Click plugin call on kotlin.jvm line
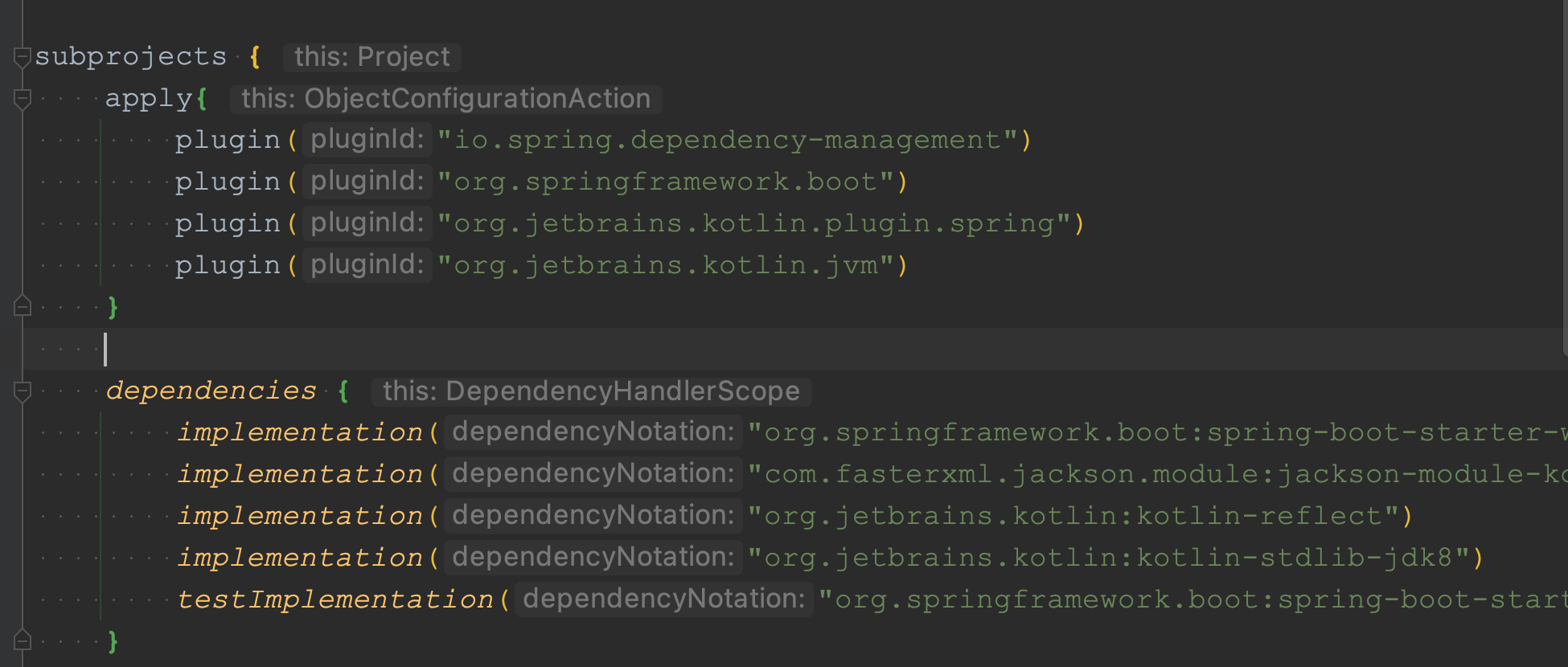Screen dimensions: 1568x667 coord(228,266)
